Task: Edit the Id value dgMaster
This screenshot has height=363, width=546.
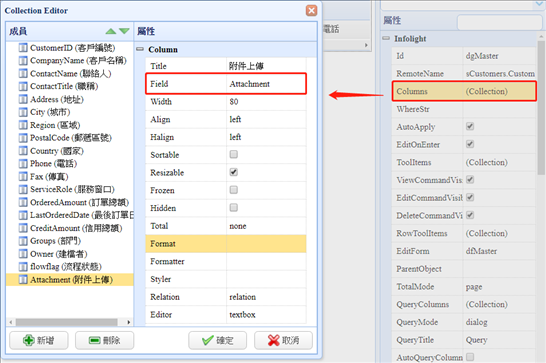Action: pos(499,56)
